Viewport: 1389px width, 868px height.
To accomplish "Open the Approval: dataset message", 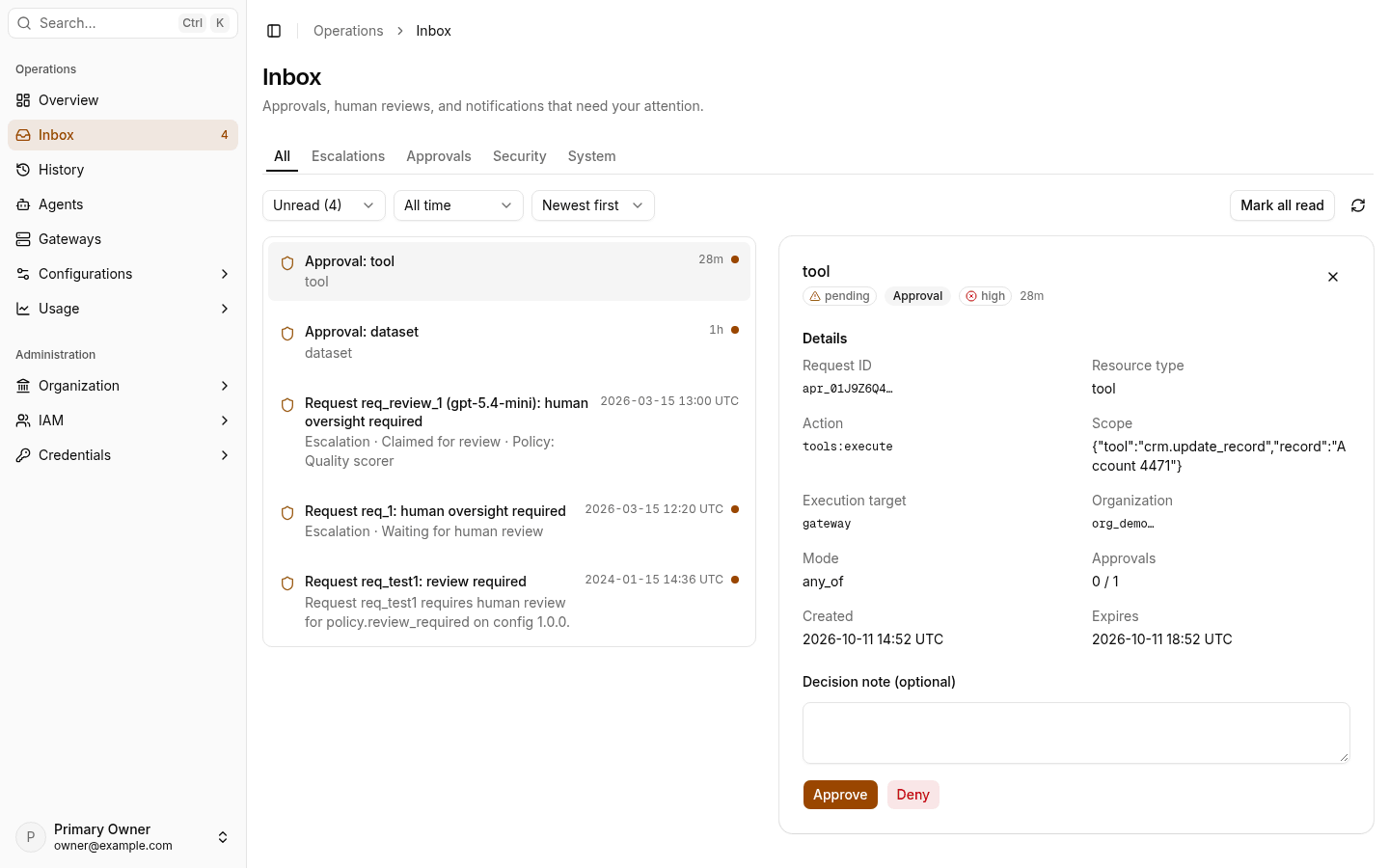I will pos(509,342).
